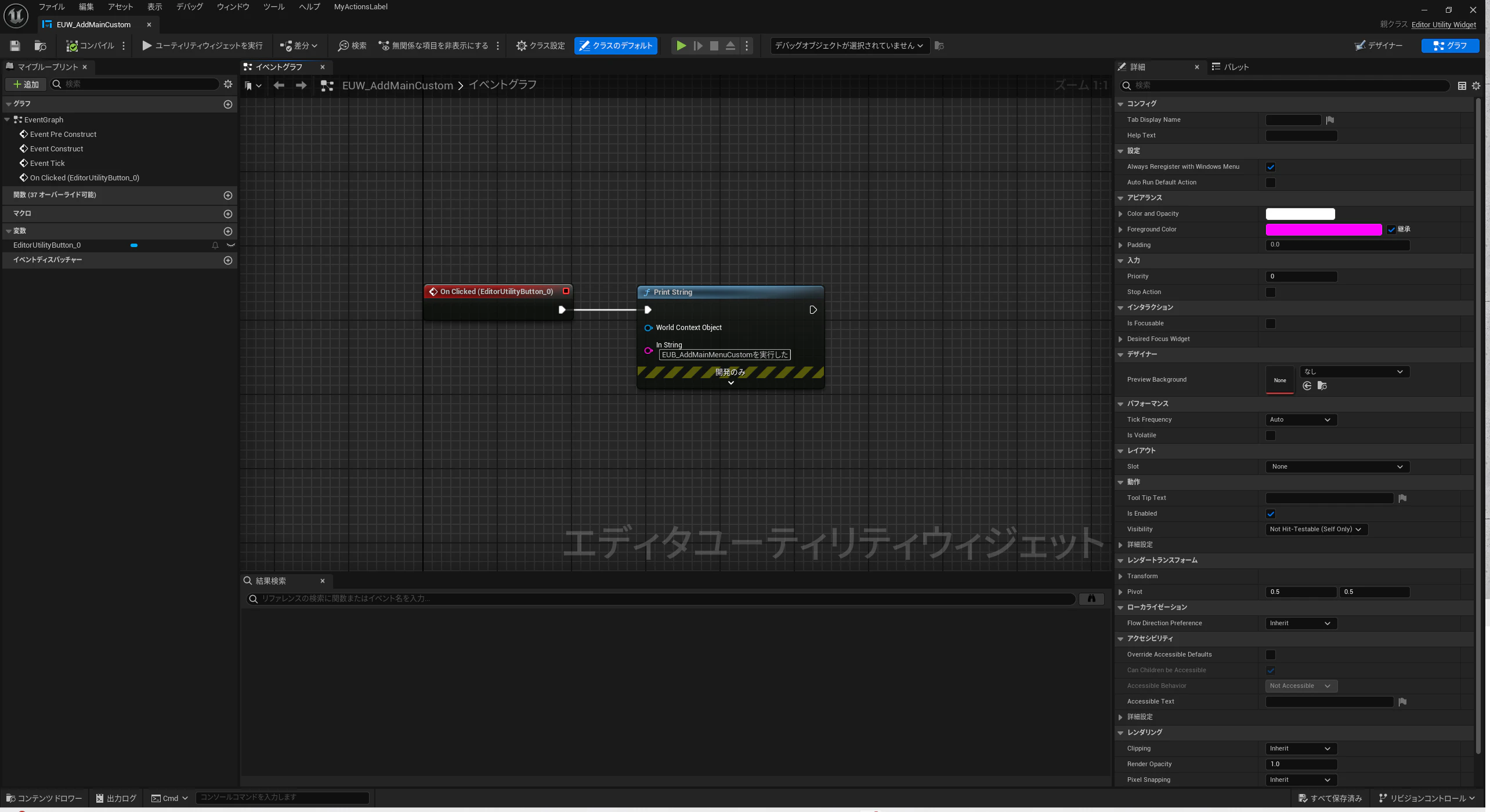Click the Frame Skip play icon
This screenshot has height=812, width=1490.
point(698,46)
